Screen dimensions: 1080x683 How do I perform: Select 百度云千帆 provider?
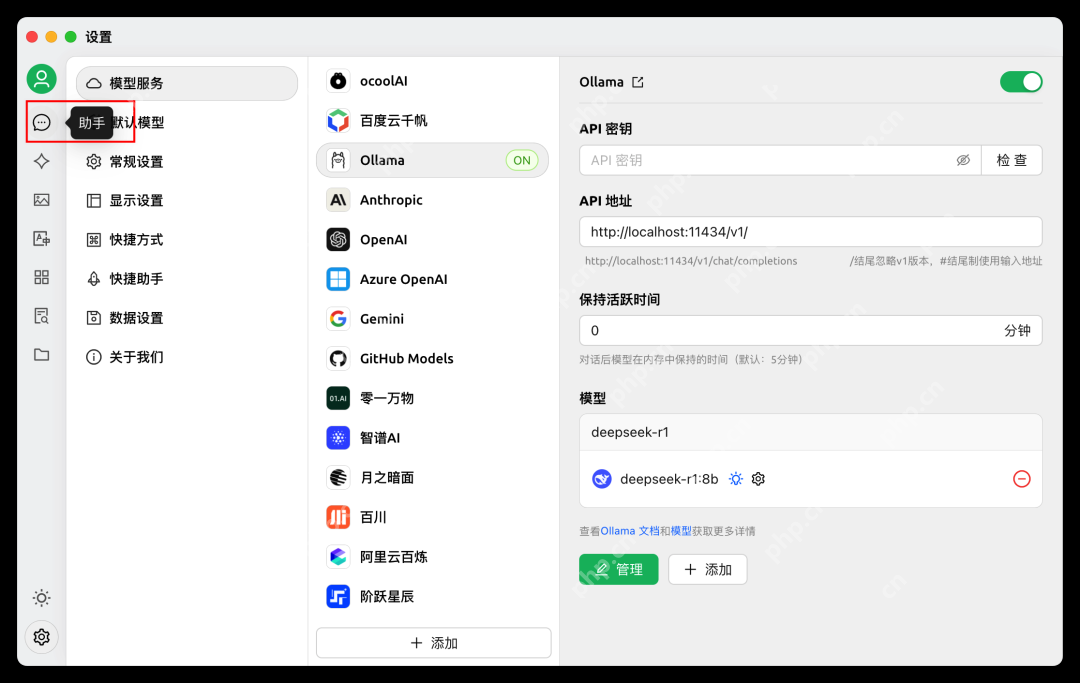click(x=433, y=120)
